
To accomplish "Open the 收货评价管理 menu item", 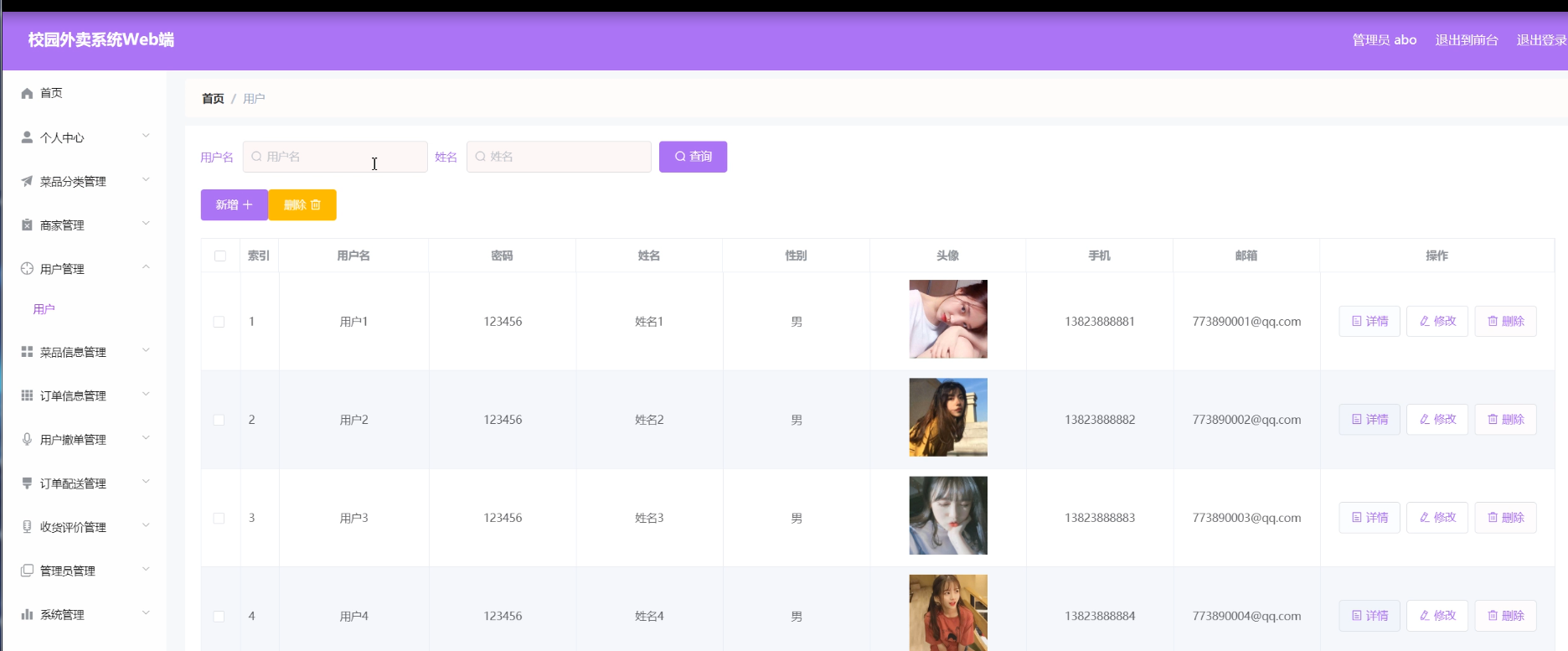I will click(84, 527).
